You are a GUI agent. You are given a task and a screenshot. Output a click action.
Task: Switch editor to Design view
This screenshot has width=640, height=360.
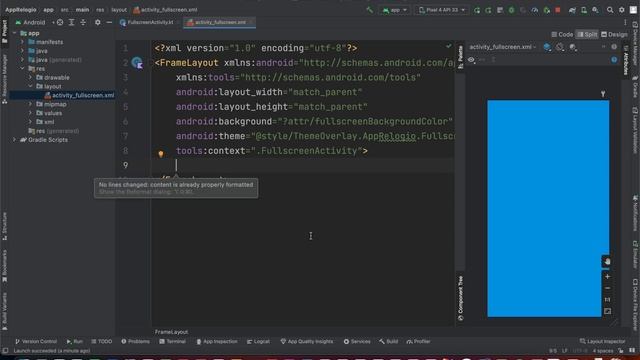tap(614, 34)
